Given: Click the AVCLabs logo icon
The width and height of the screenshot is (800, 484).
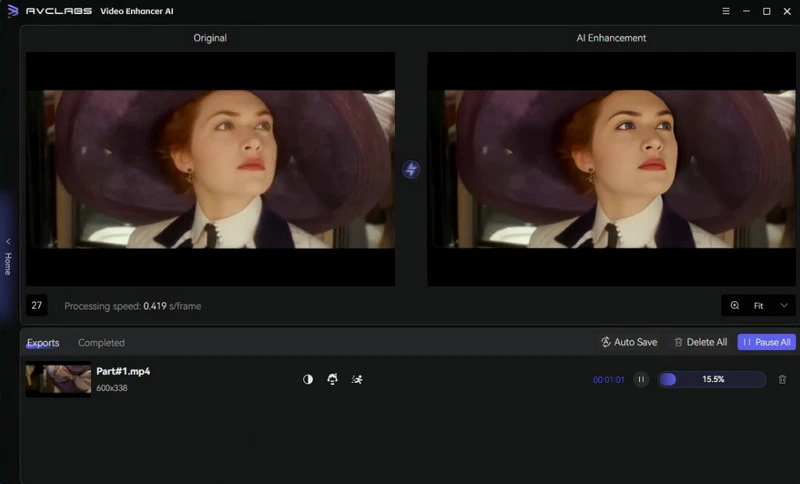Looking at the screenshot, I should (x=13, y=11).
